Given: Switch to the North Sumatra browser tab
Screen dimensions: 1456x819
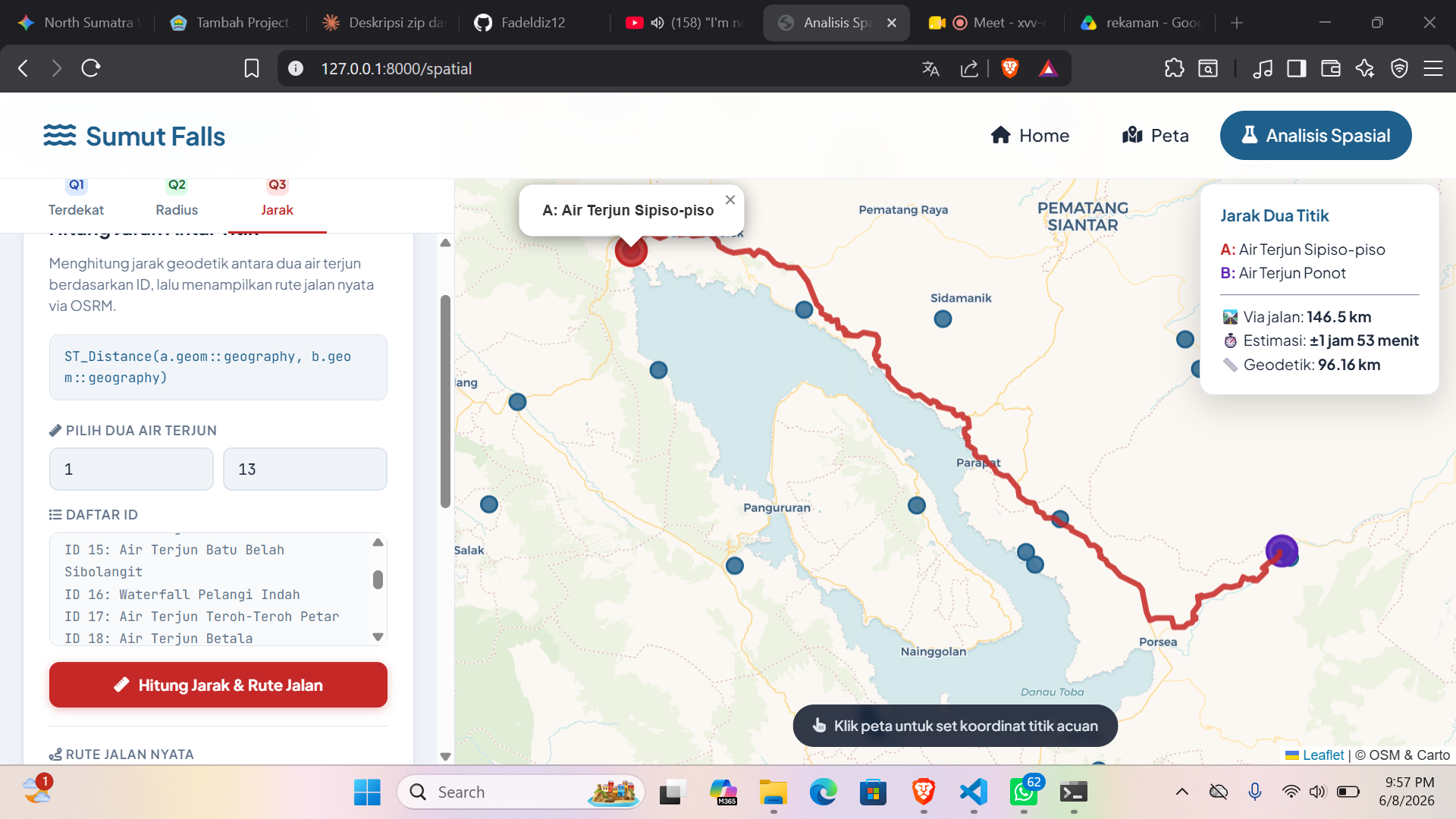Looking at the screenshot, I should click(x=79, y=23).
